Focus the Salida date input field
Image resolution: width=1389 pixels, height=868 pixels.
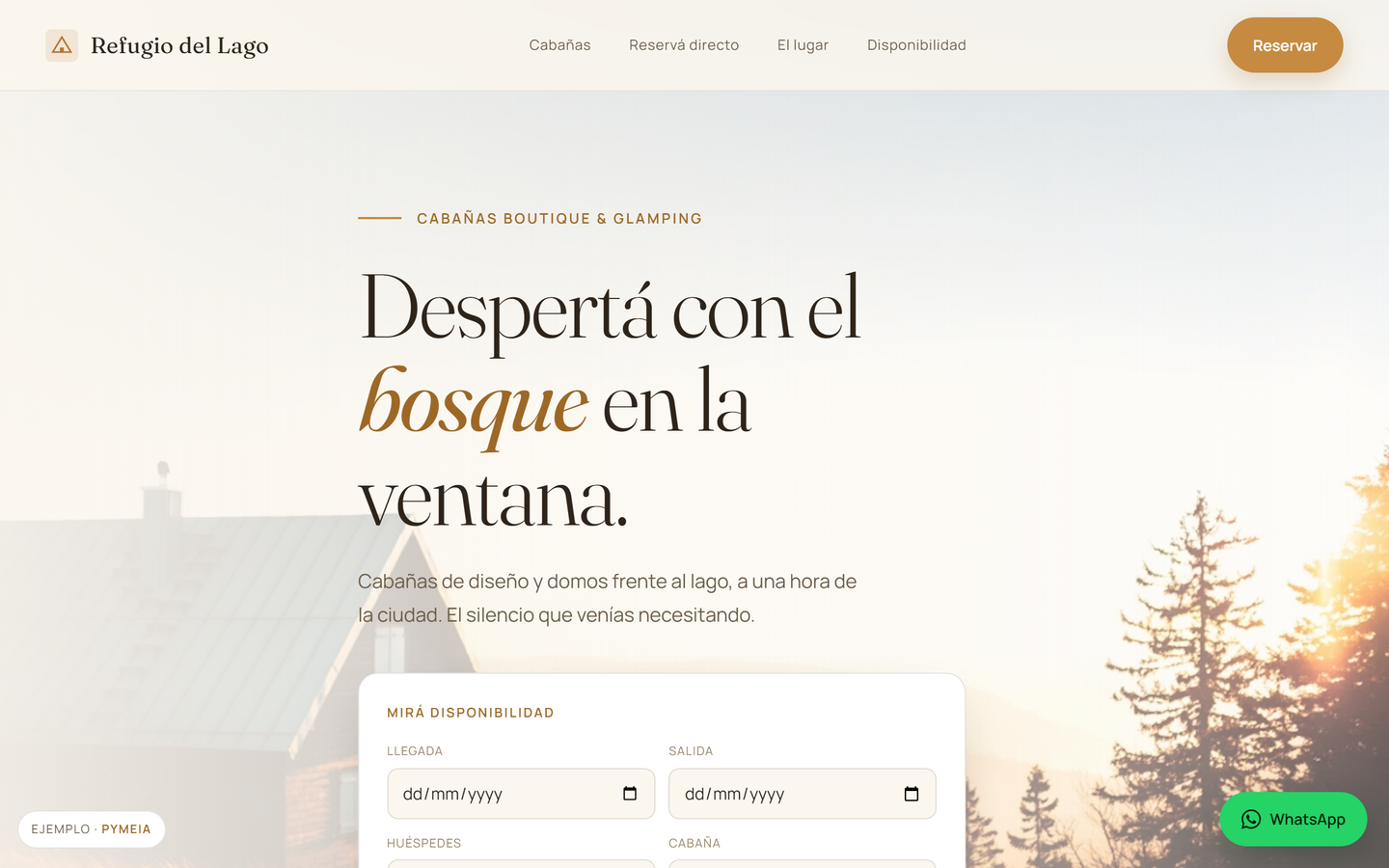point(803,794)
